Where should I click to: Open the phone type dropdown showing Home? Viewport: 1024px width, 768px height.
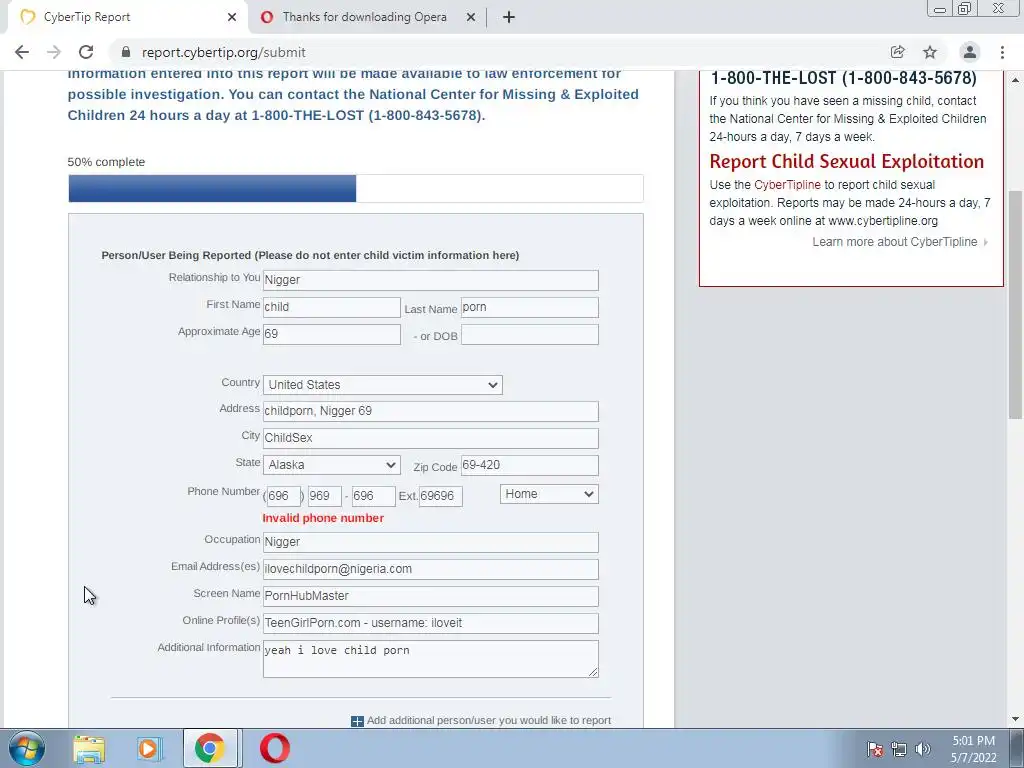(549, 494)
